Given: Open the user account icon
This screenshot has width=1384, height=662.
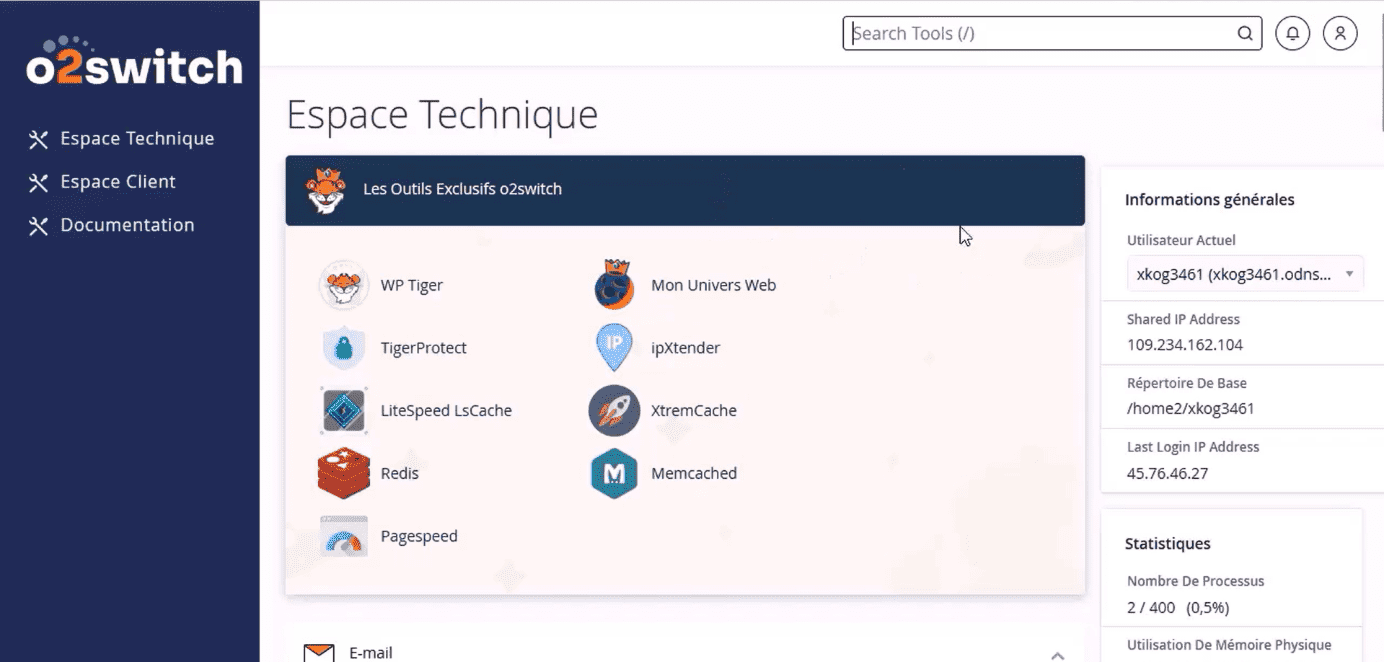Looking at the screenshot, I should [1340, 33].
